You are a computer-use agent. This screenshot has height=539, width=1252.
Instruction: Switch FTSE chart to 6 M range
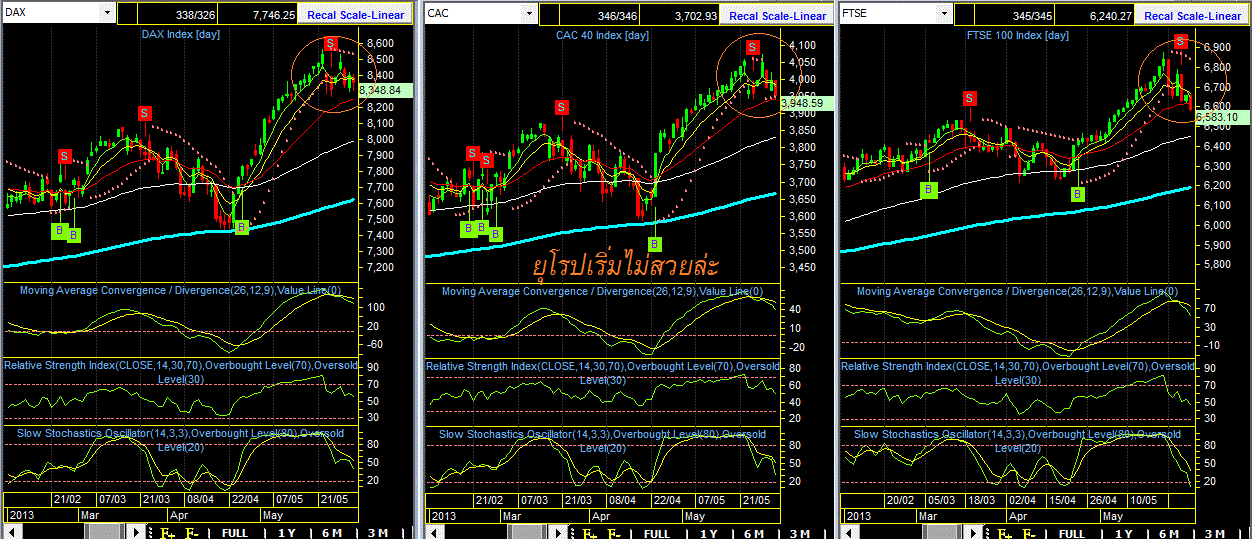[x=1168, y=533]
